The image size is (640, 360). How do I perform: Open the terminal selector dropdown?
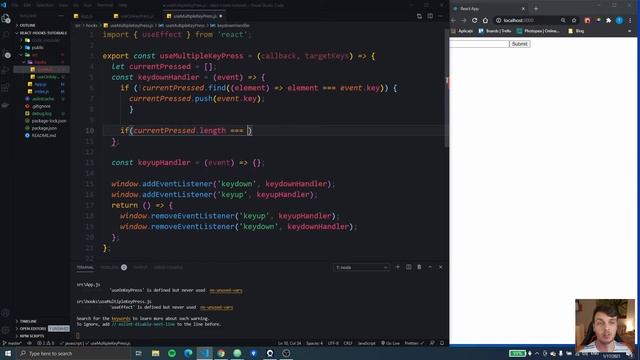click(x=361, y=267)
